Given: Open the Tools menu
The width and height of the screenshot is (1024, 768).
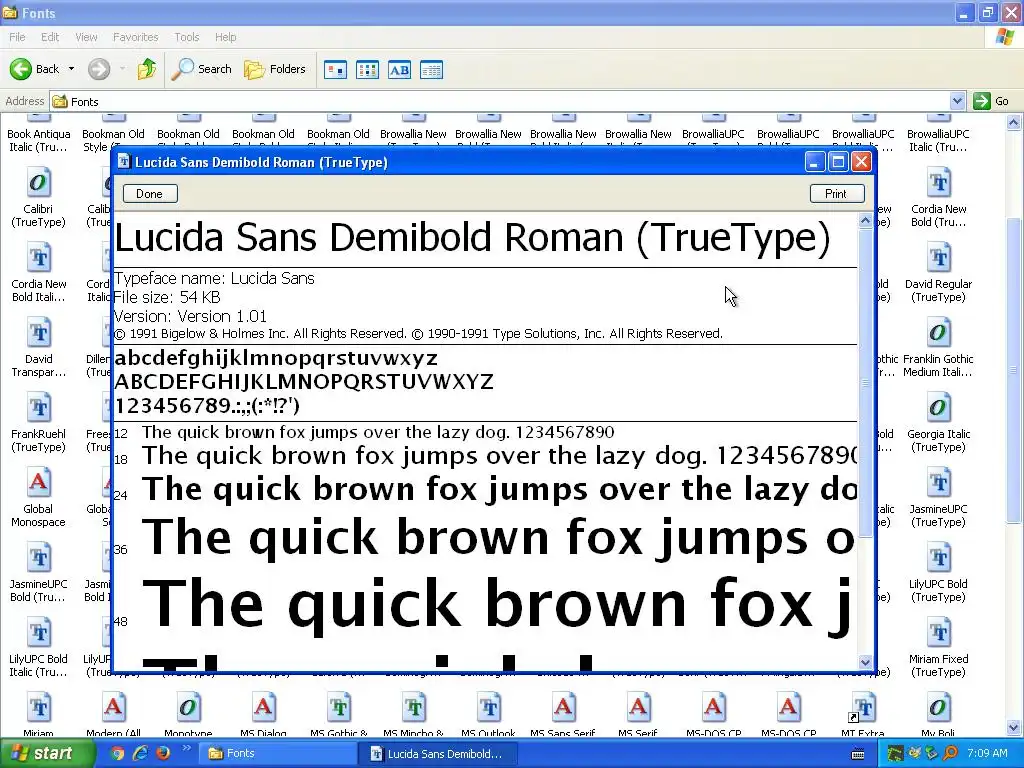Looking at the screenshot, I should pyautogui.click(x=187, y=37).
